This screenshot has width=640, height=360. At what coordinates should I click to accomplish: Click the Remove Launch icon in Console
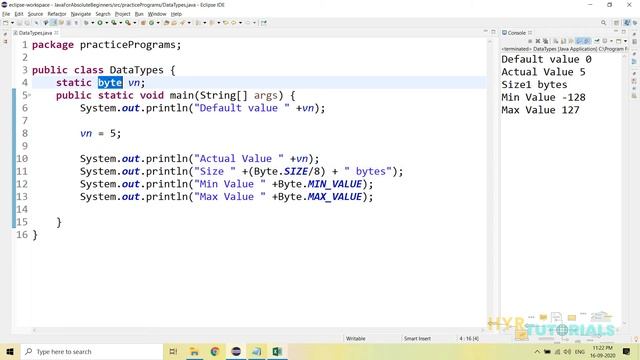(538, 41)
